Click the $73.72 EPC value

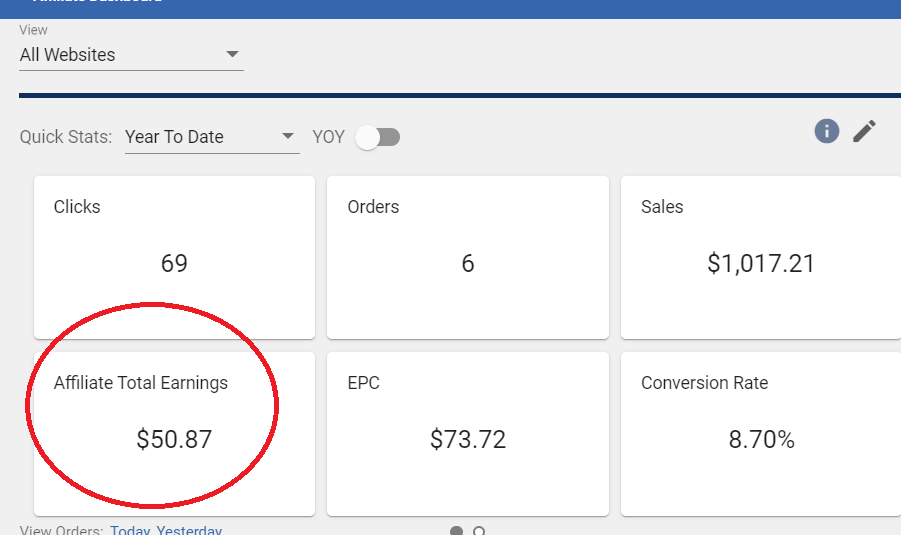pos(468,440)
